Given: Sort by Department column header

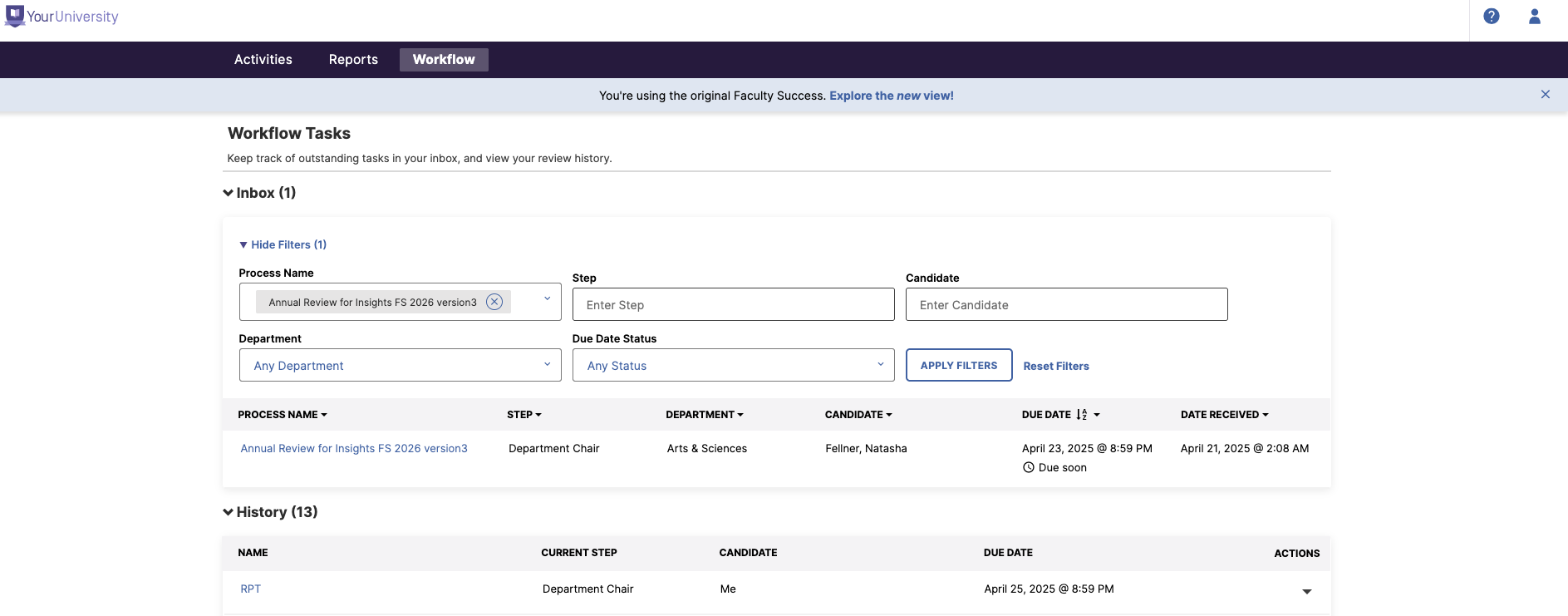Looking at the screenshot, I should coord(705,414).
